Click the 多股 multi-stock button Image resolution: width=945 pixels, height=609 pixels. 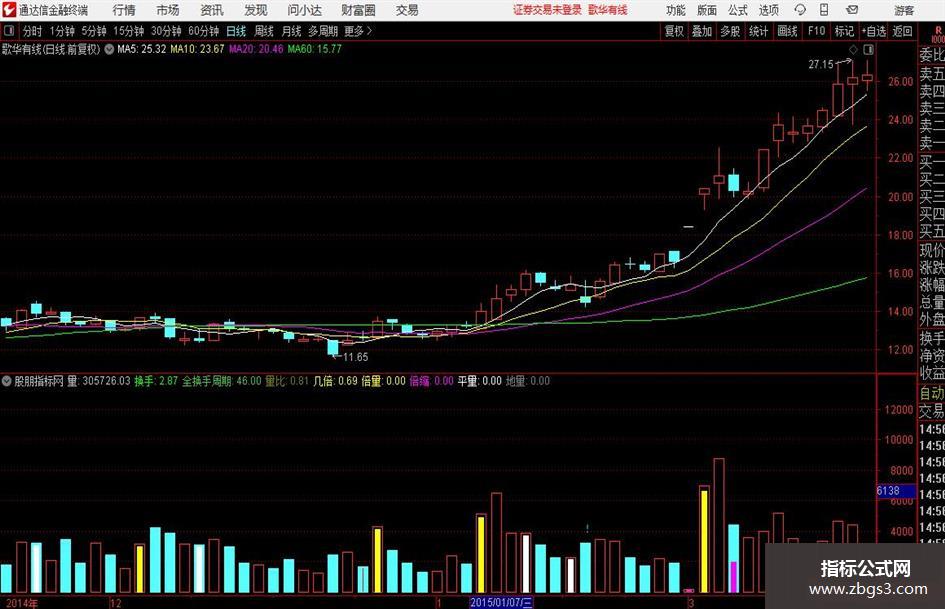[730, 31]
